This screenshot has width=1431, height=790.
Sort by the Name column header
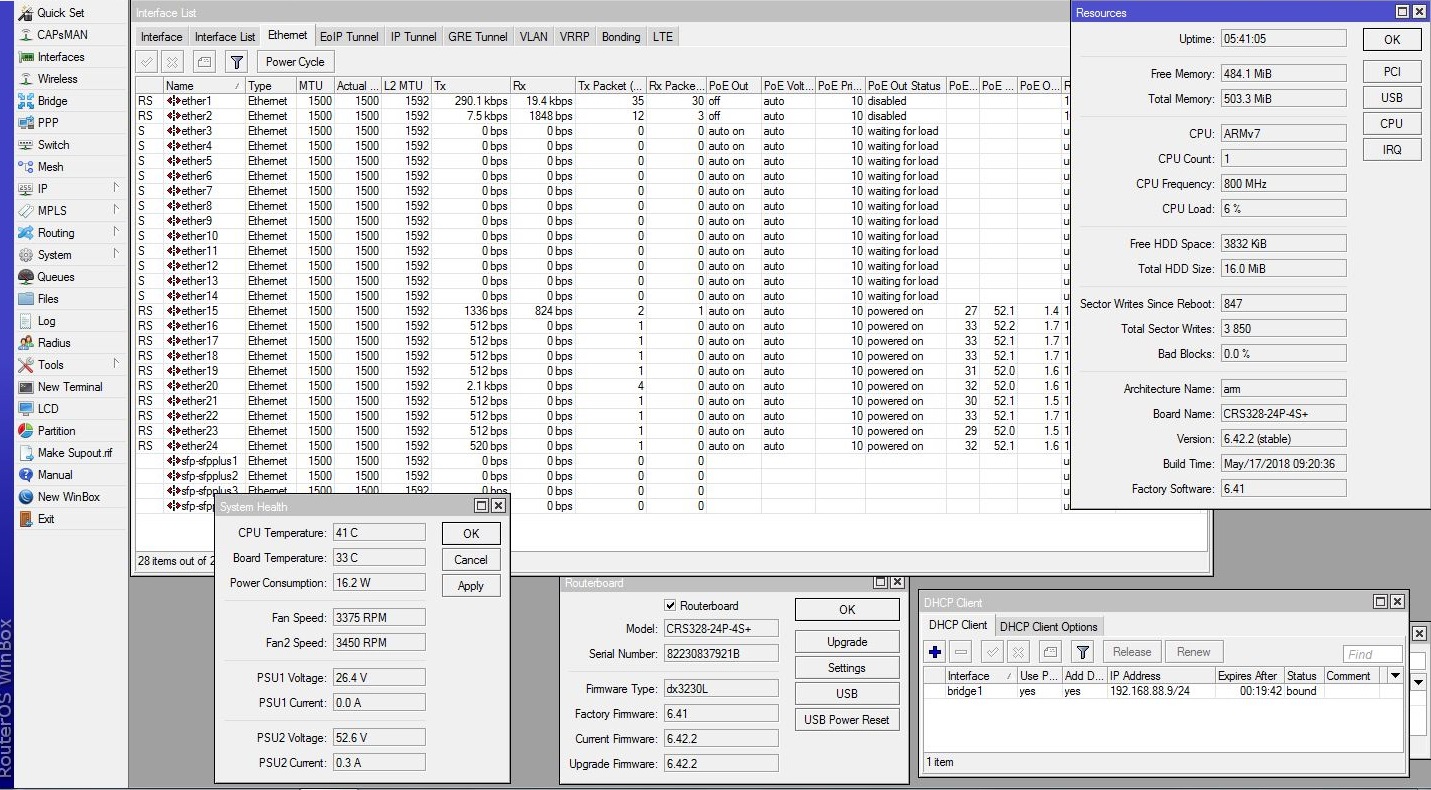204,86
